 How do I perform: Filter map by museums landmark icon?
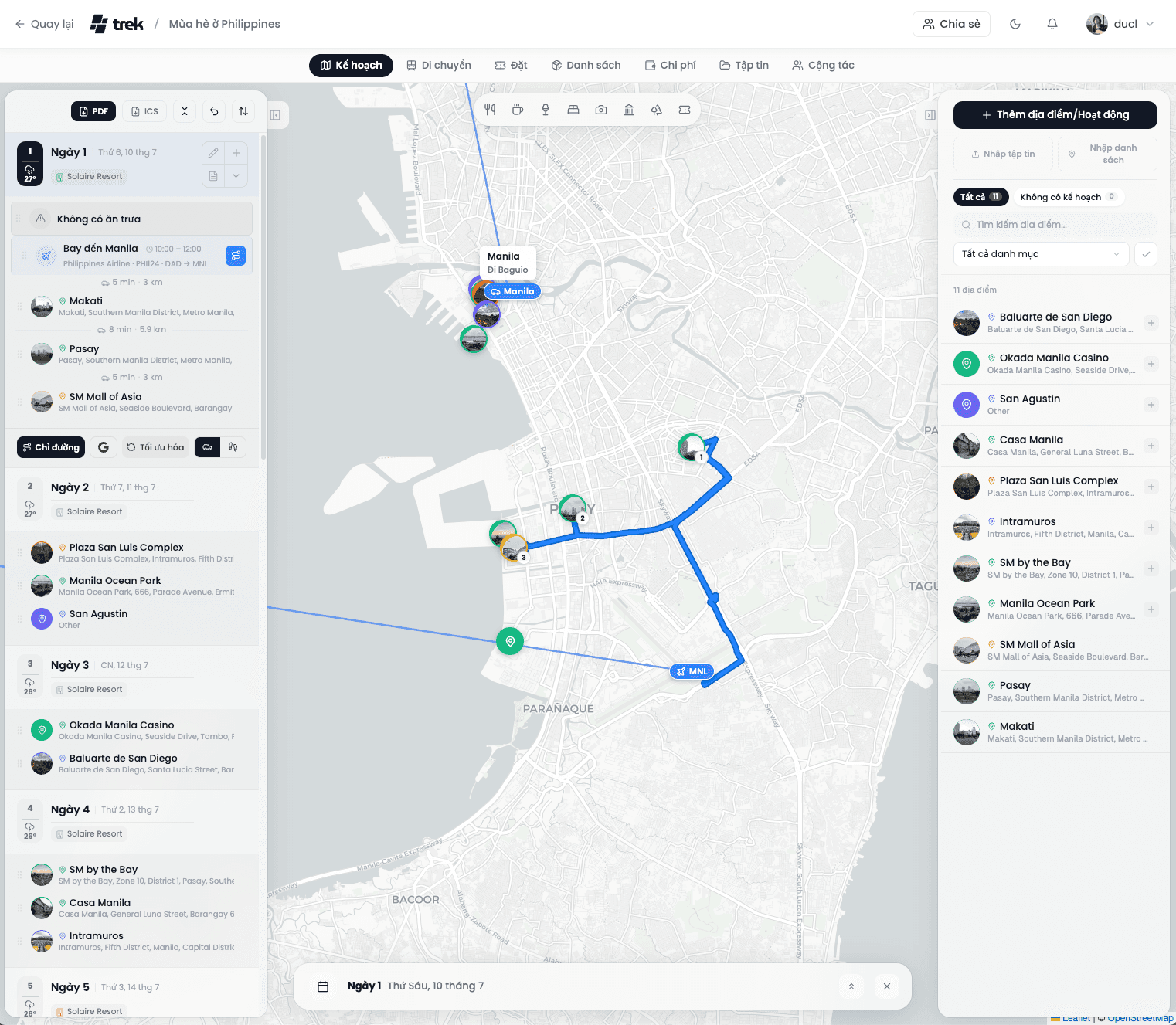coord(629,110)
